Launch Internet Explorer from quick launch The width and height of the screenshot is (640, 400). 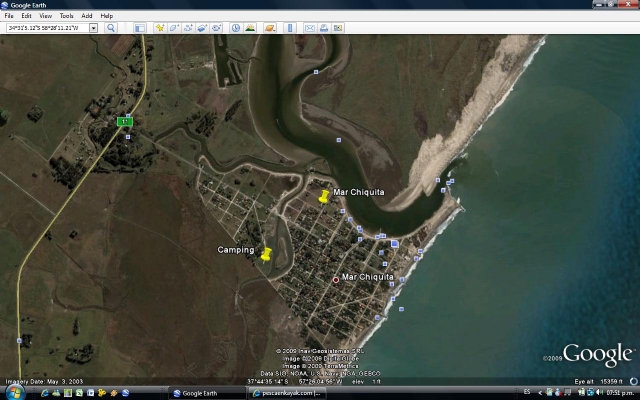[45, 393]
